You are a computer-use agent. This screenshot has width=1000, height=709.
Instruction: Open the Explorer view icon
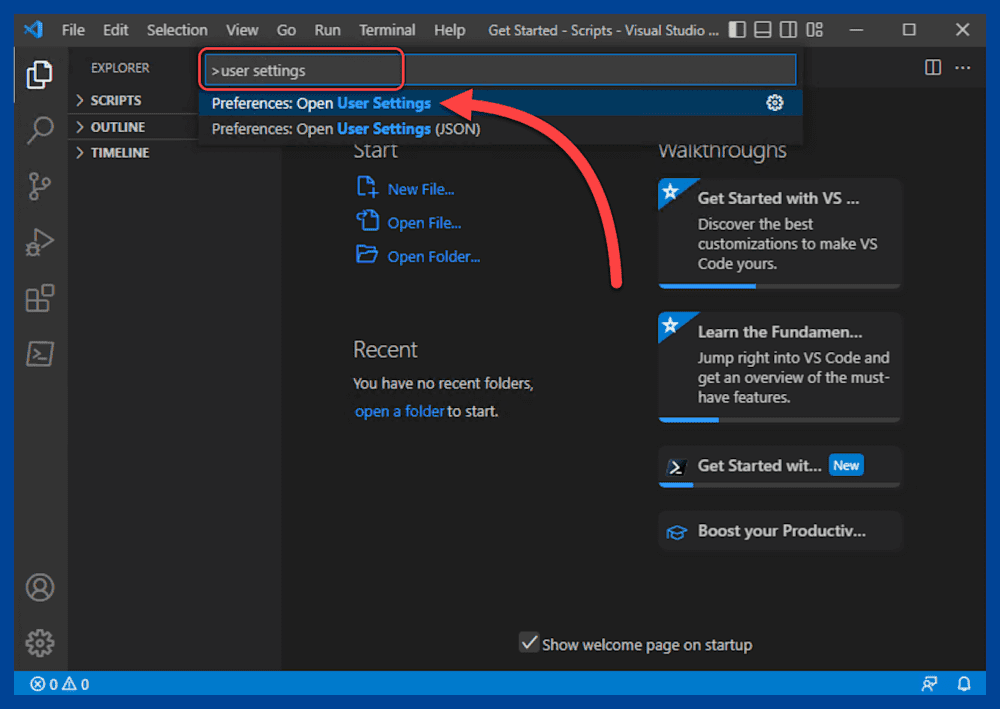40,74
